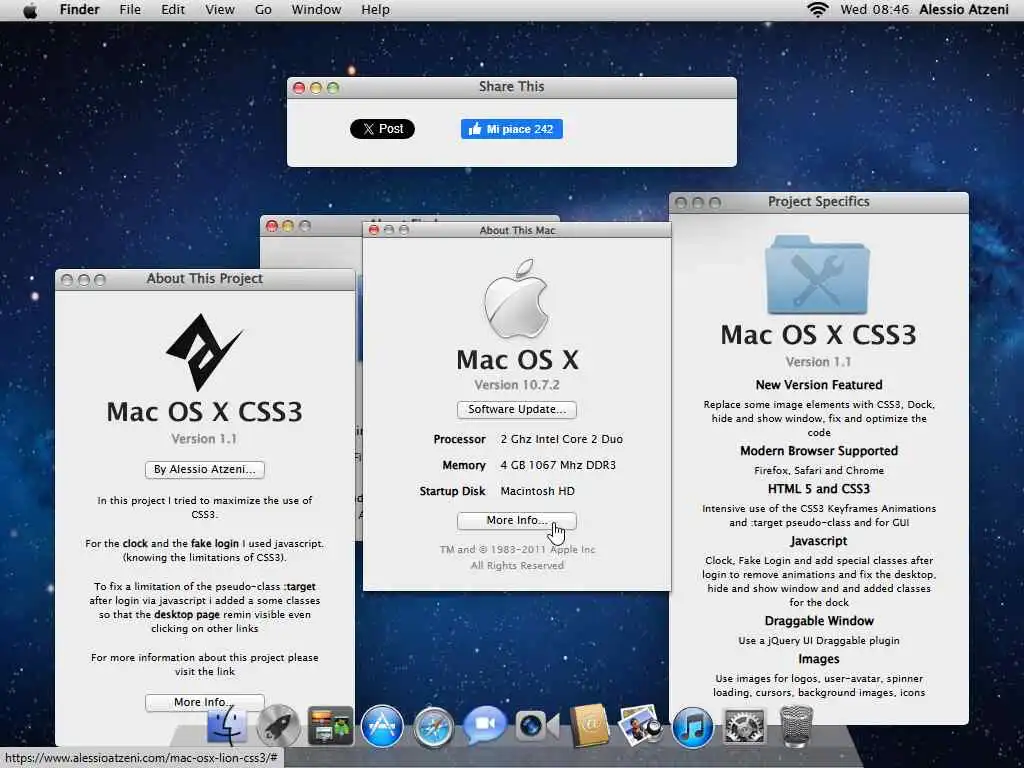
Task: Click TM and © 1983-2011 Apple Inc text
Action: pyautogui.click(x=517, y=550)
